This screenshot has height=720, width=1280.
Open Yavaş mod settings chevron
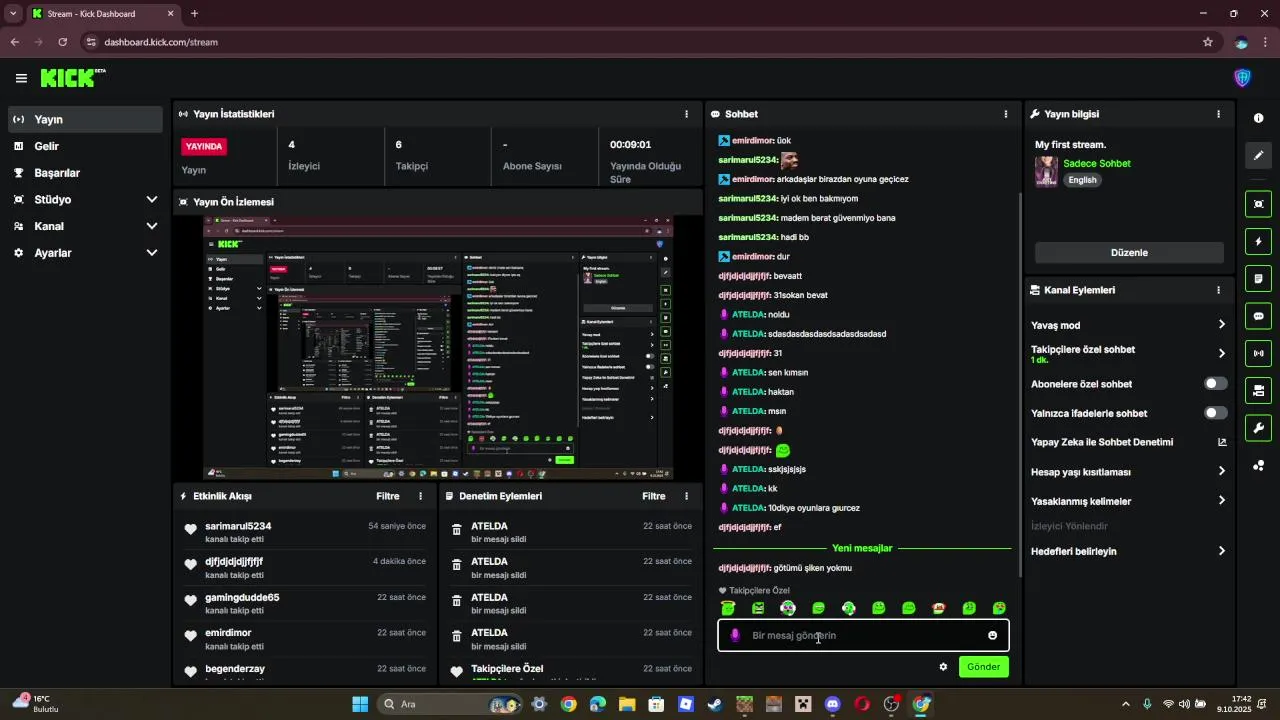point(1221,325)
